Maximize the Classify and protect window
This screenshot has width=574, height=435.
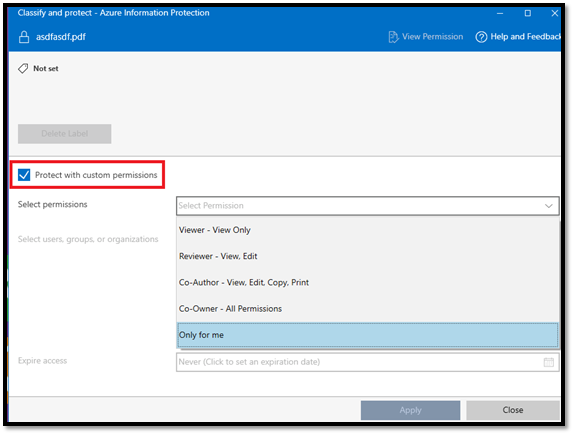pos(528,13)
